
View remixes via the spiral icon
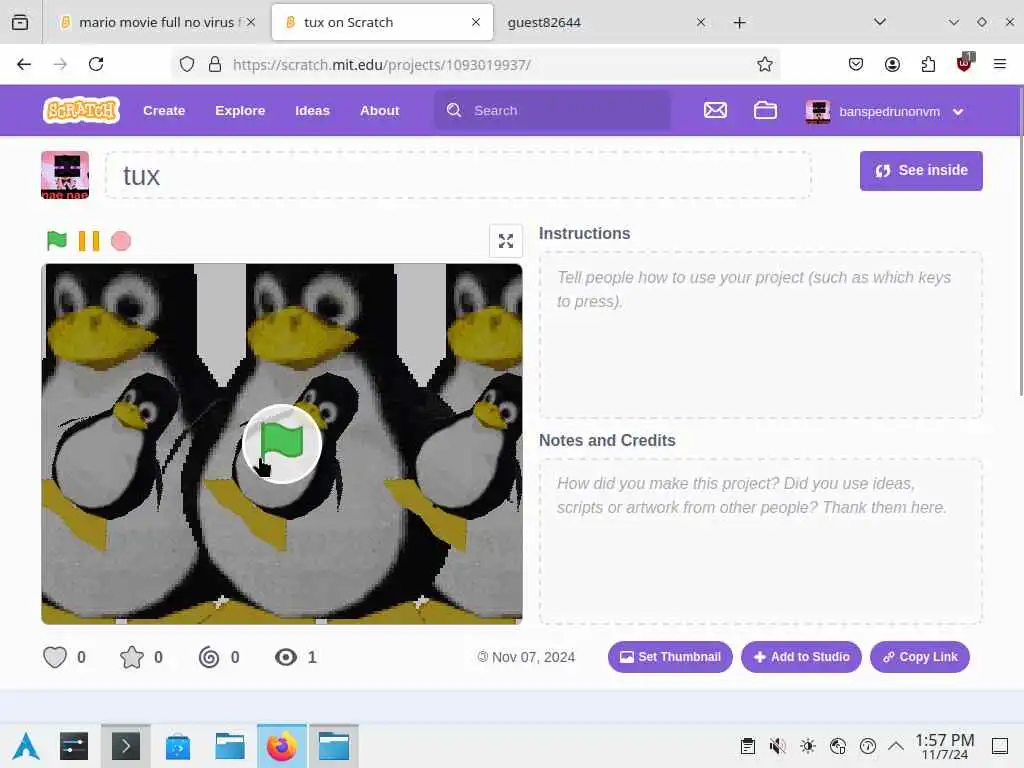pos(209,657)
